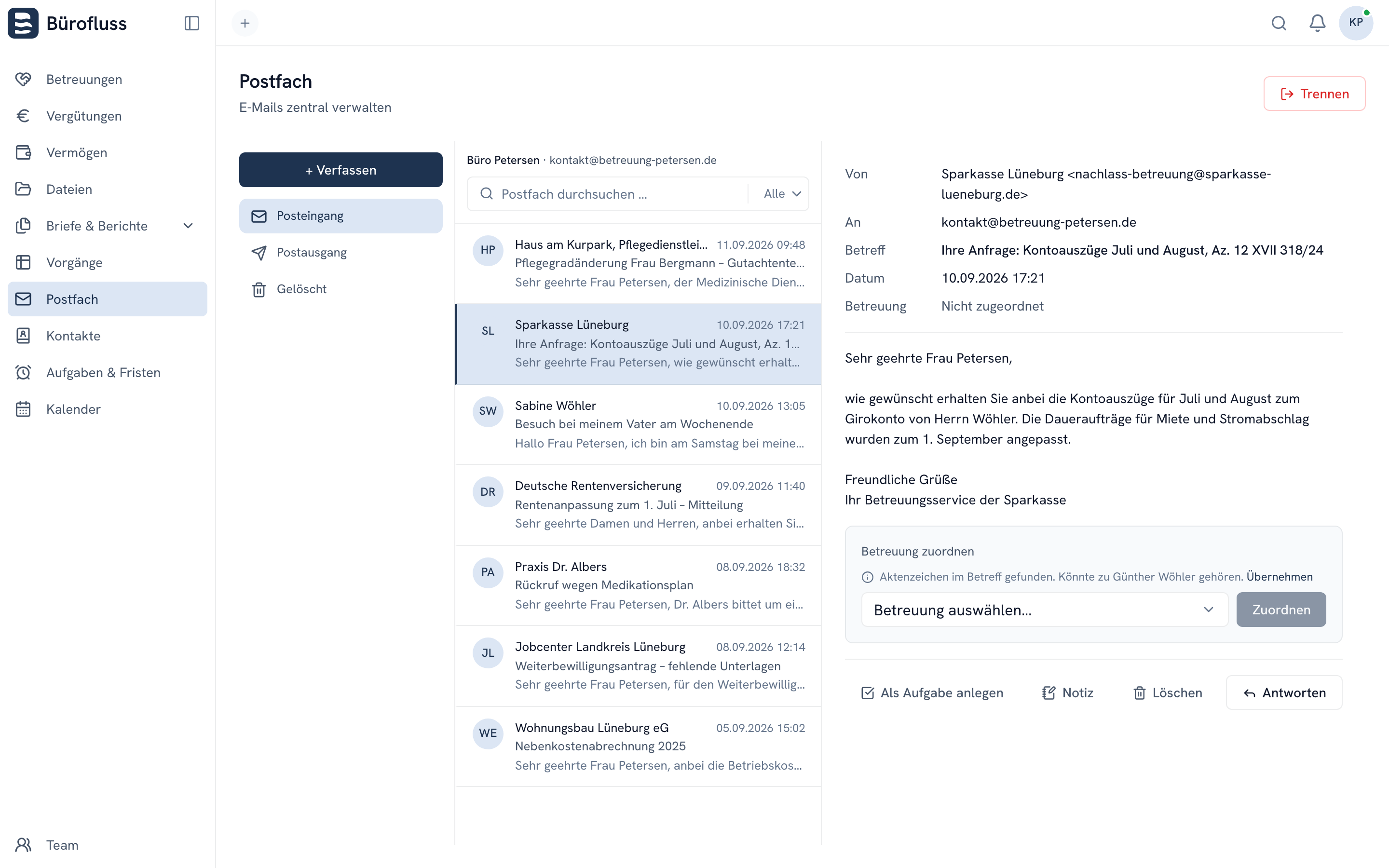Click Datum value 10.09.2026 17:21
The width and height of the screenshot is (1389, 868).
pos(993,278)
